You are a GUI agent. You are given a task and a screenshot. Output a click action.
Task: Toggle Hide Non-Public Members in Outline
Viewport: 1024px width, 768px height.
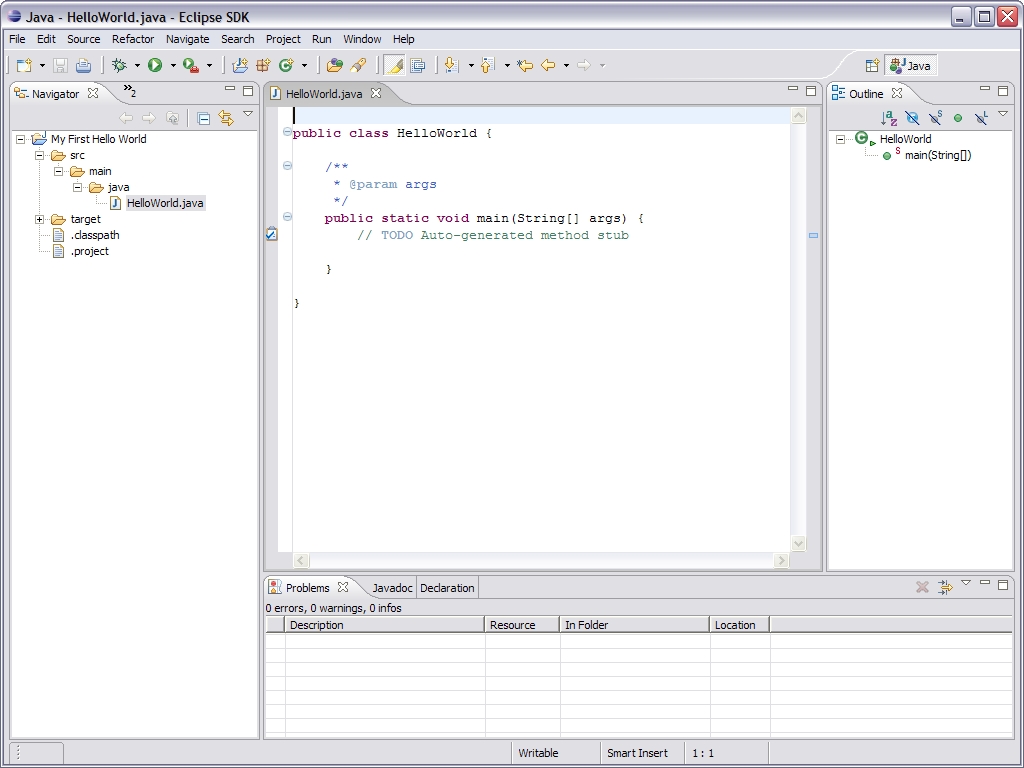[x=958, y=118]
